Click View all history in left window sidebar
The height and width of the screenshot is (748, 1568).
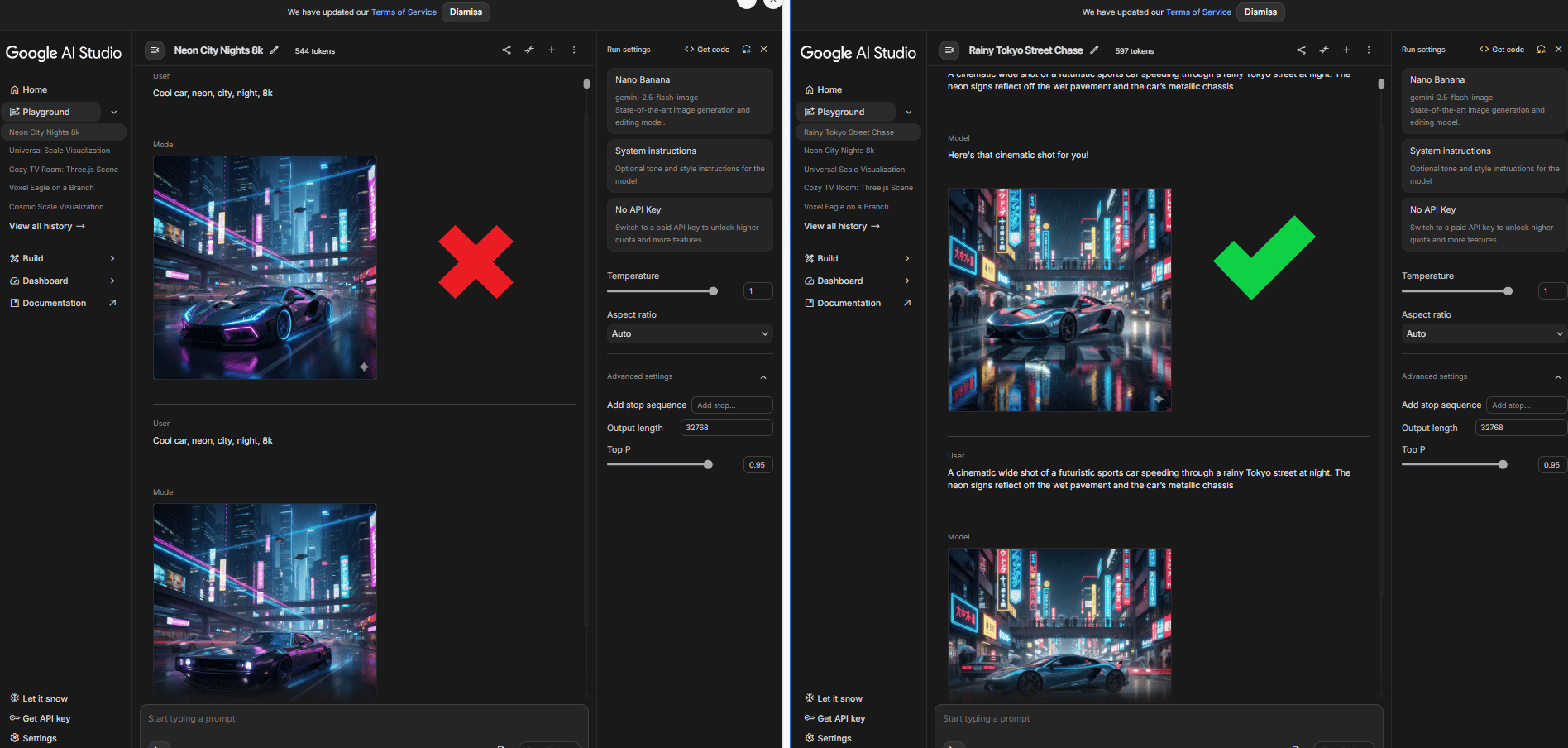tap(47, 226)
